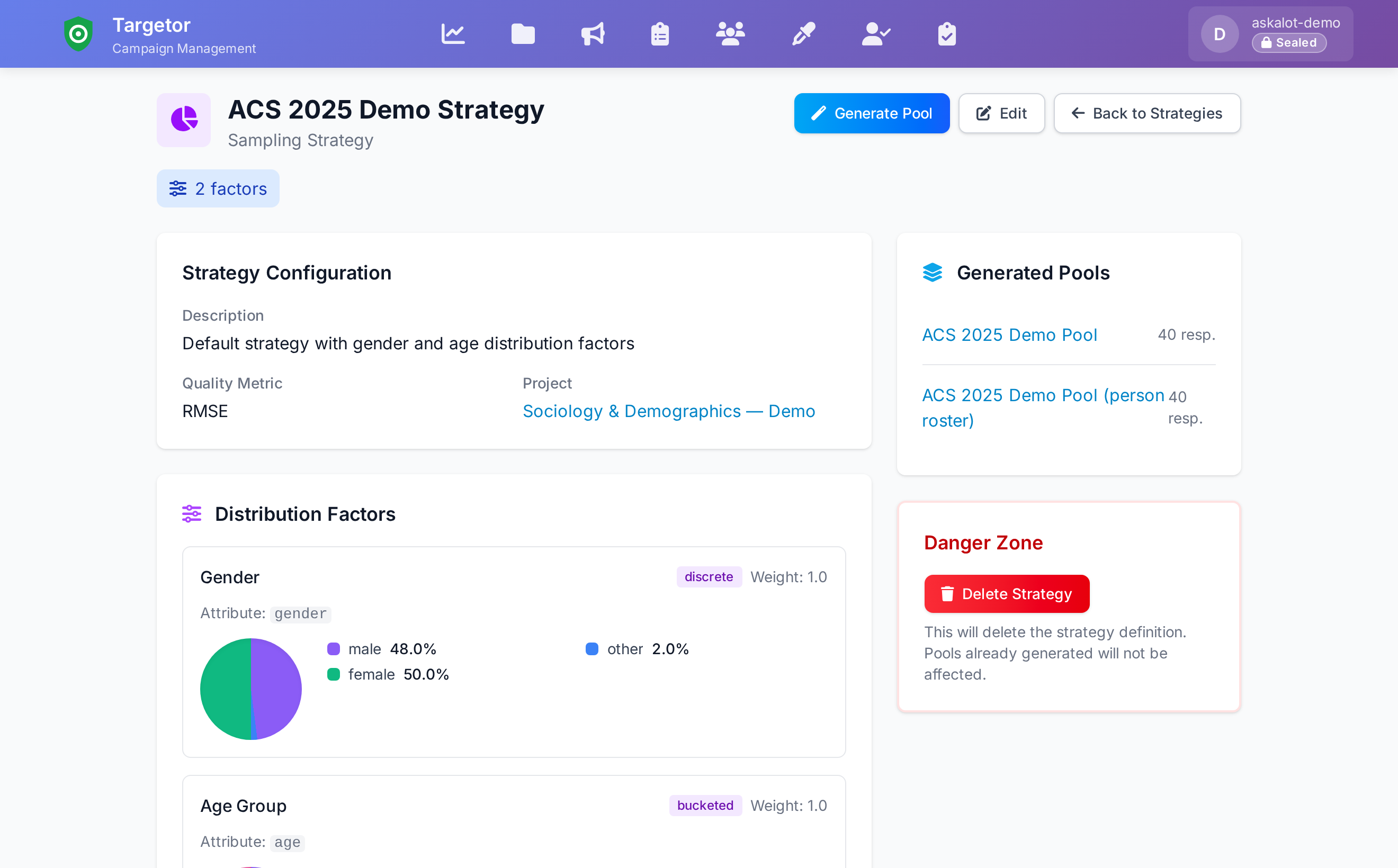Viewport: 1398px width, 868px height.
Task: Click the Generated Pools layers icon
Action: click(x=932, y=273)
